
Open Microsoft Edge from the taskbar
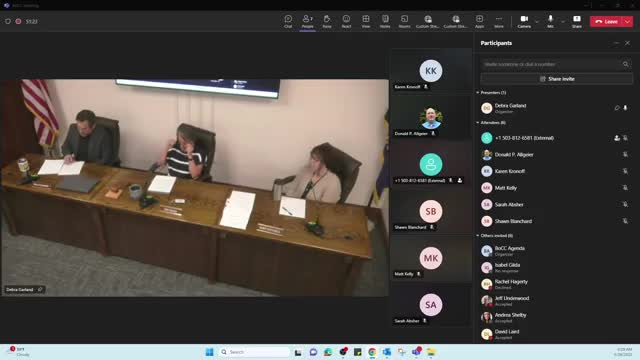tap(328, 352)
